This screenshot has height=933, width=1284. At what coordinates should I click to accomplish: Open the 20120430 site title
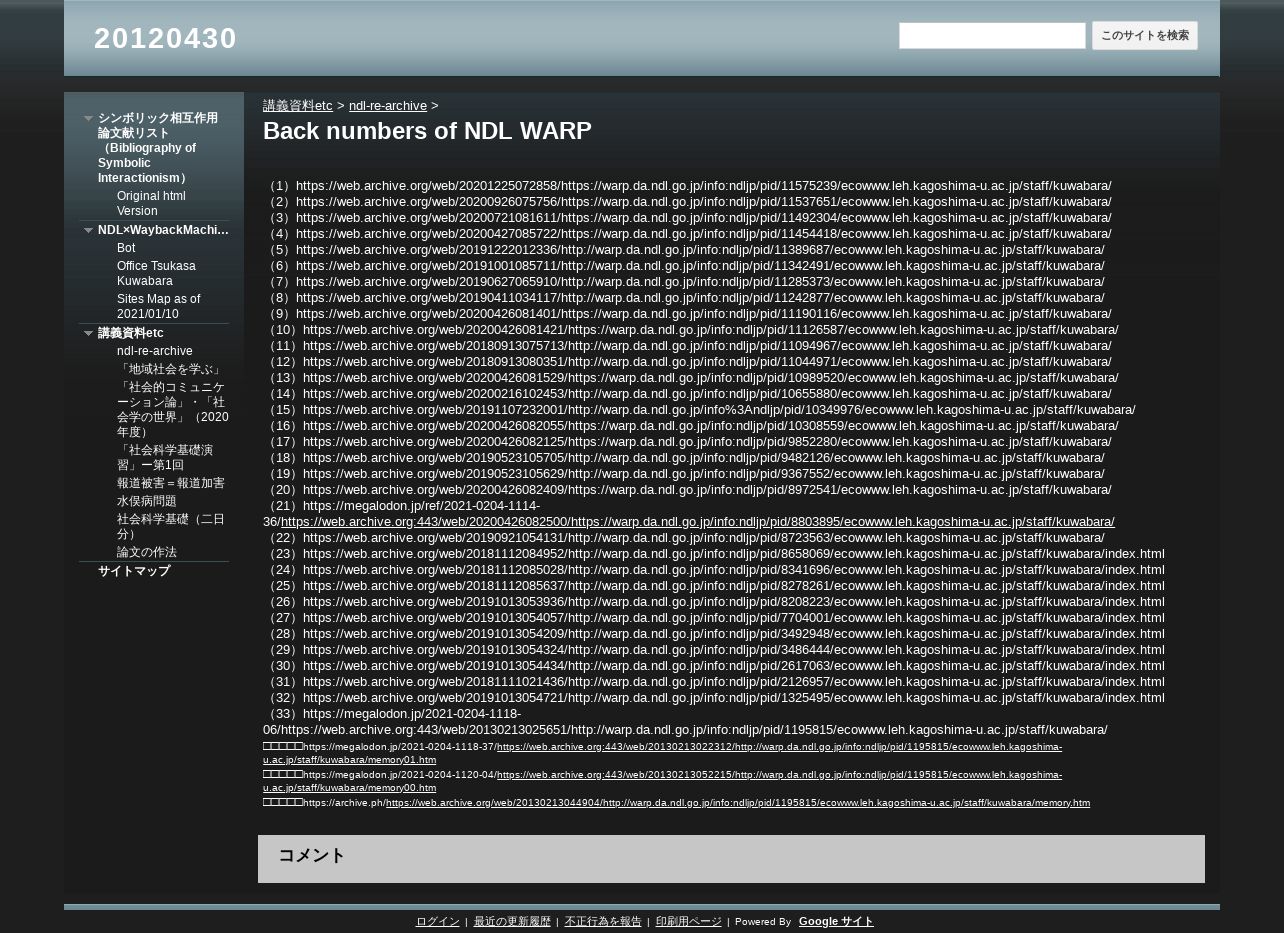coord(166,38)
